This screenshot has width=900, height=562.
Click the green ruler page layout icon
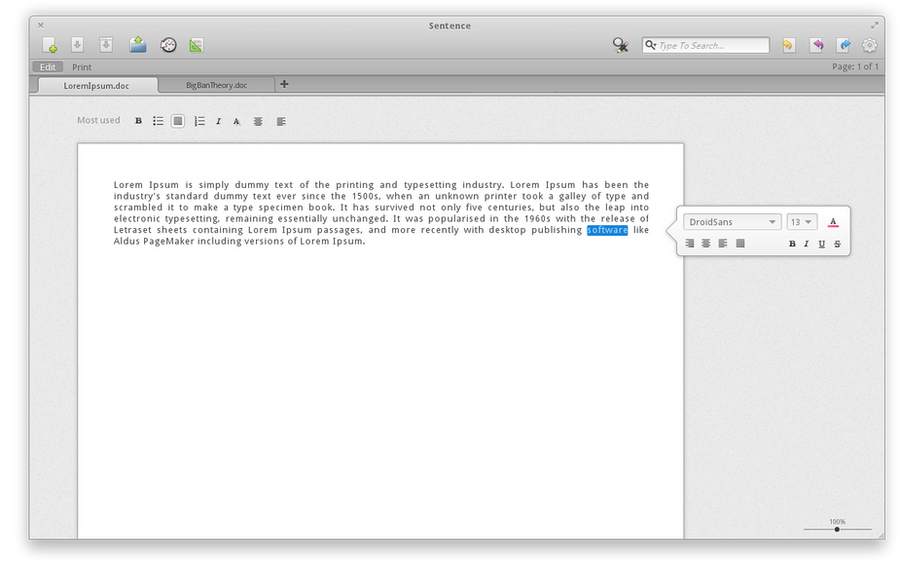coord(196,45)
